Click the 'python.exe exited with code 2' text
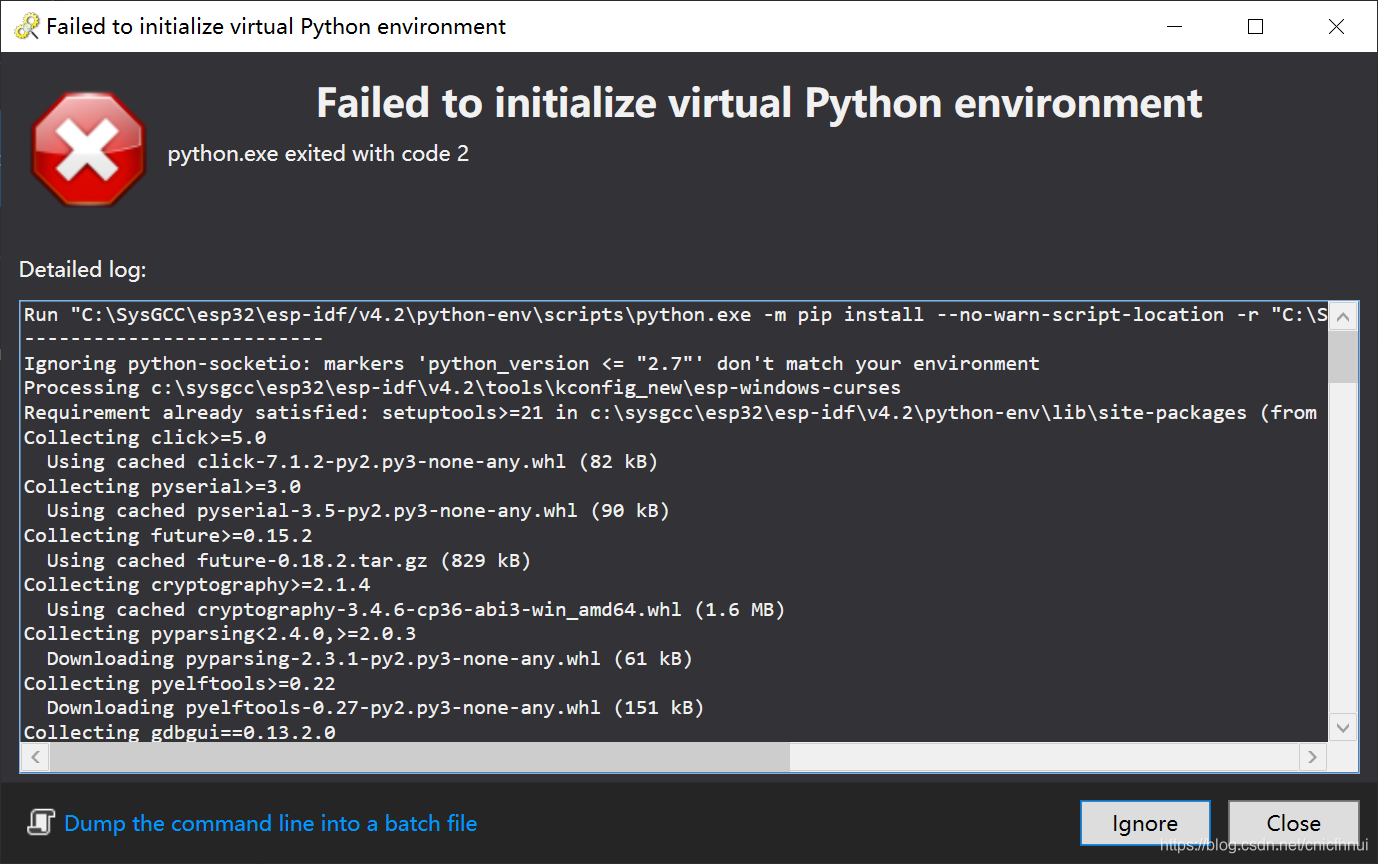The height and width of the screenshot is (864, 1378). [318, 153]
